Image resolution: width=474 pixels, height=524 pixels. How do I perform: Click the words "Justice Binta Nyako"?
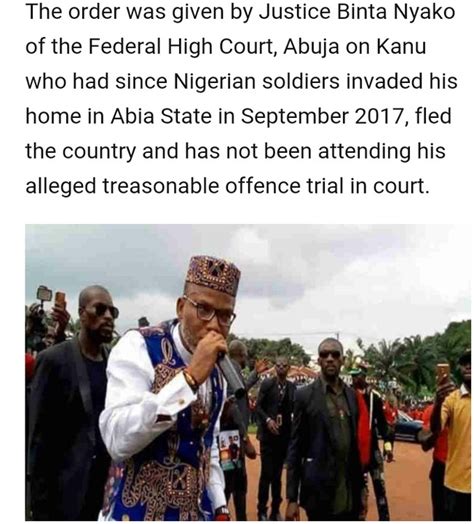click(357, 12)
